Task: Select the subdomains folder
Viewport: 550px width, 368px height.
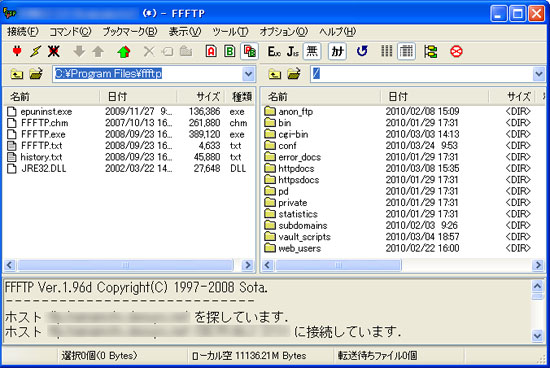Action: [x=303, y=226]
